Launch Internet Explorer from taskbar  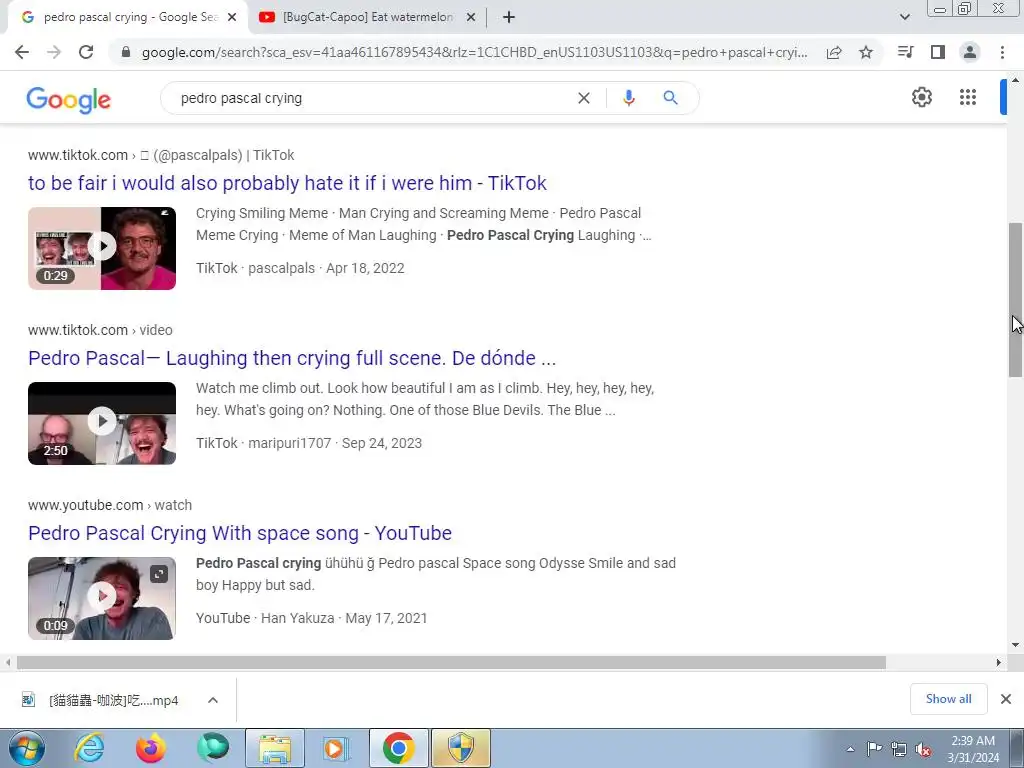(x=89, y=748)
